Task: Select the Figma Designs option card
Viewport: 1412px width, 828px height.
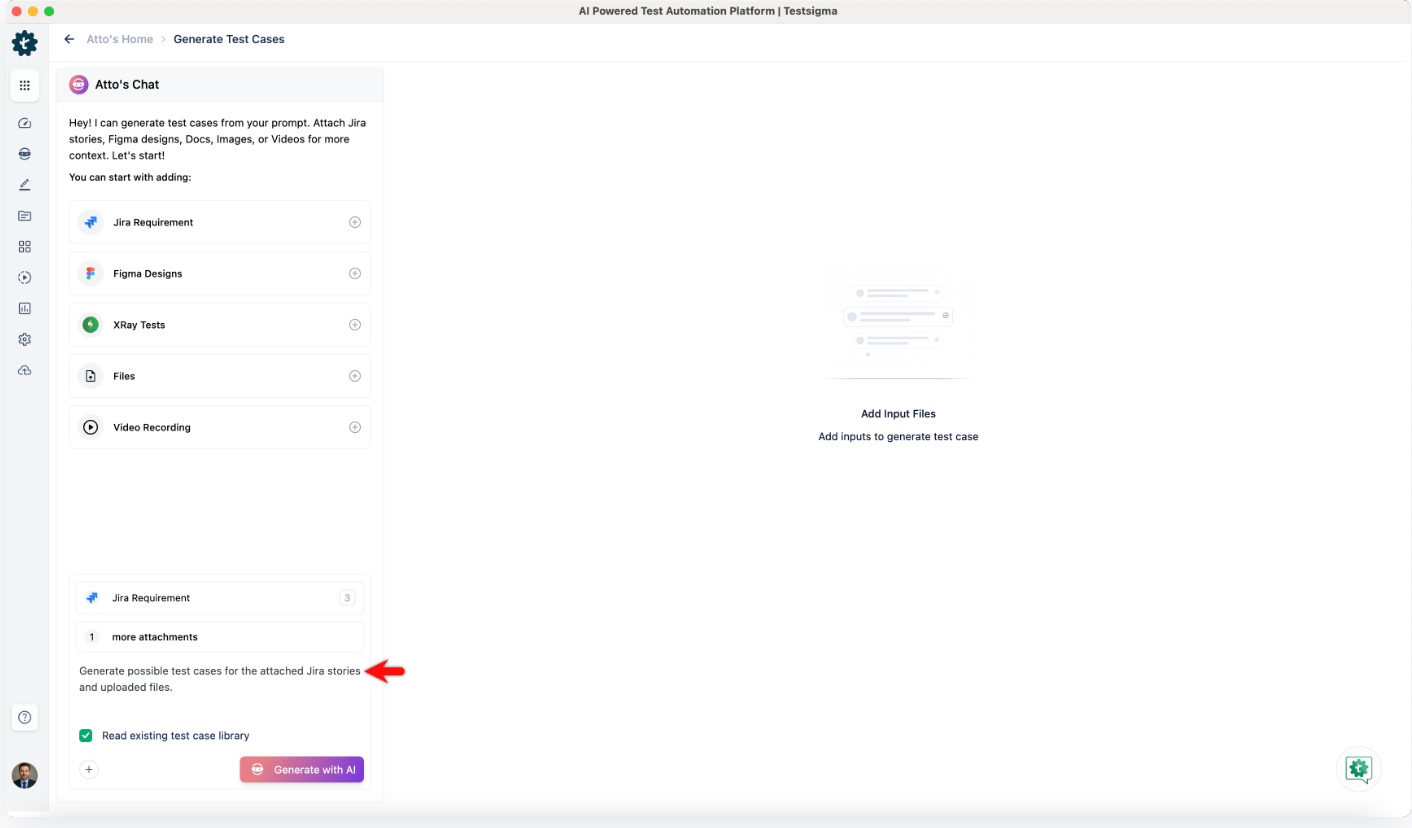Action: [220, 273]
